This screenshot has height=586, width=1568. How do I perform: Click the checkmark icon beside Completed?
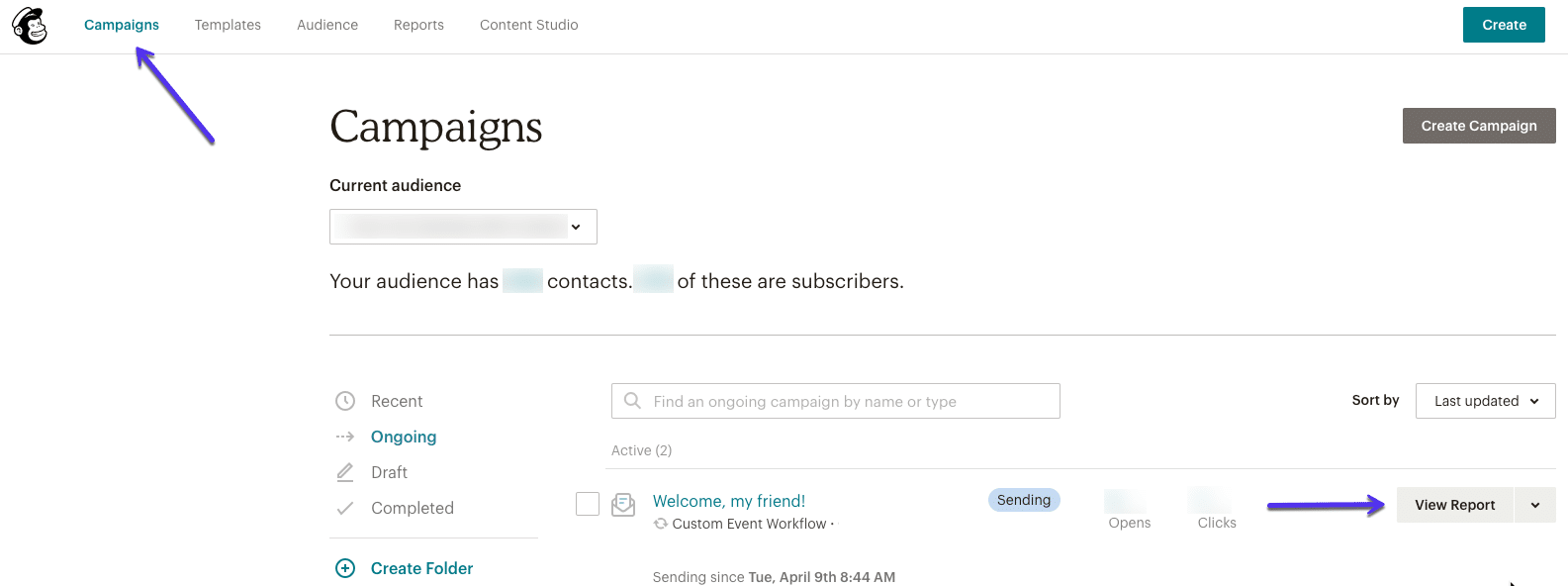point(345,508)
